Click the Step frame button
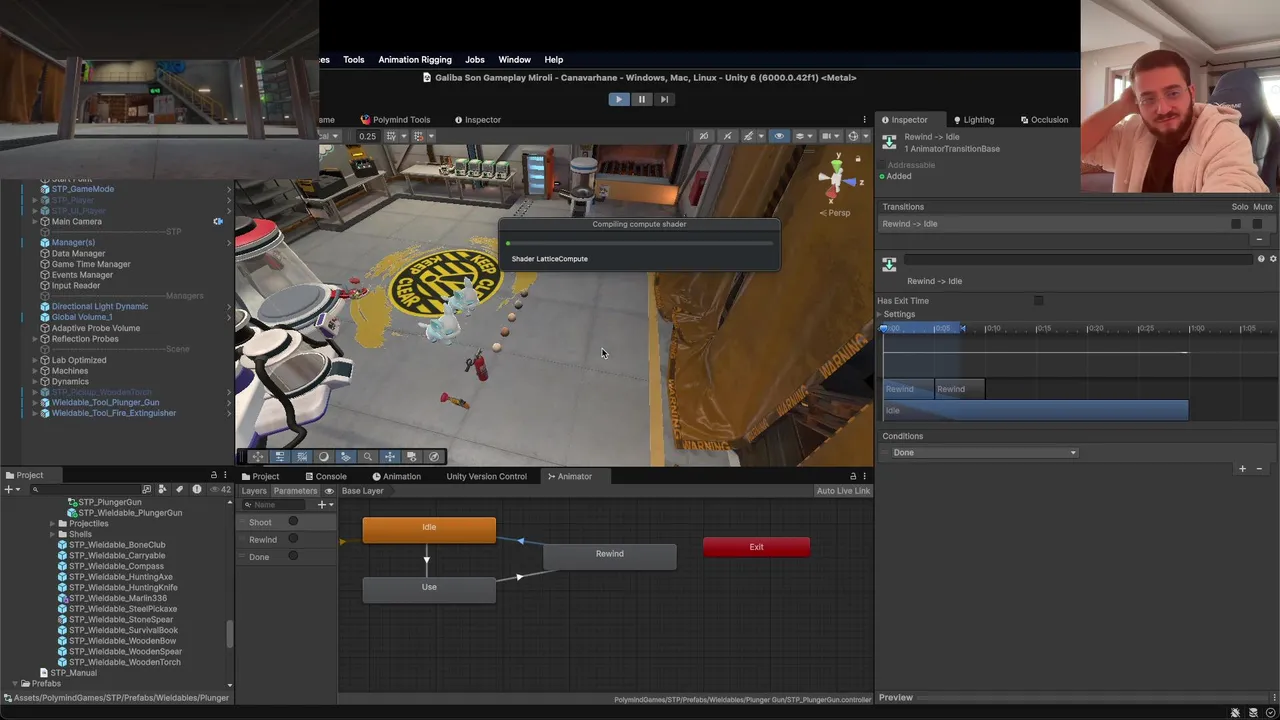Viewport: 1280px width, 720px height. click(664, 99)
